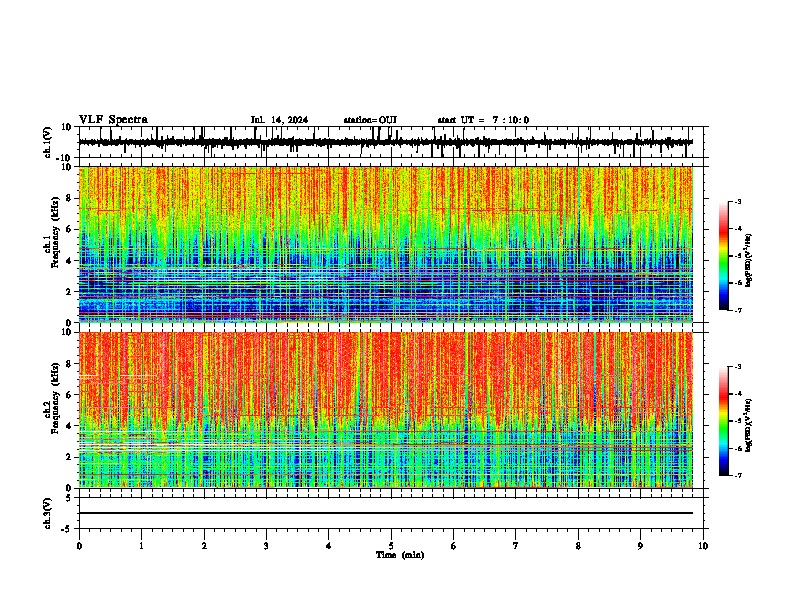Click the ch.1 "Frequency (kHz)" axis label
The height and width of the screenshot is (612, 792).
[x=55, y=232]
